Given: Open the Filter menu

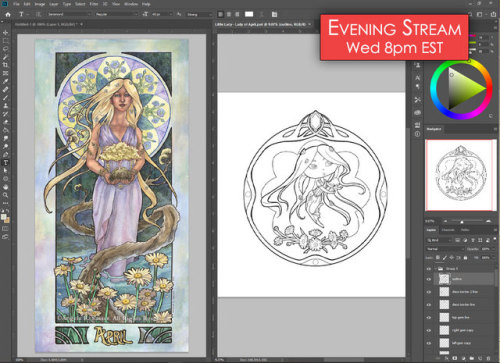Looking at the screenshot, I should (94, 4).
